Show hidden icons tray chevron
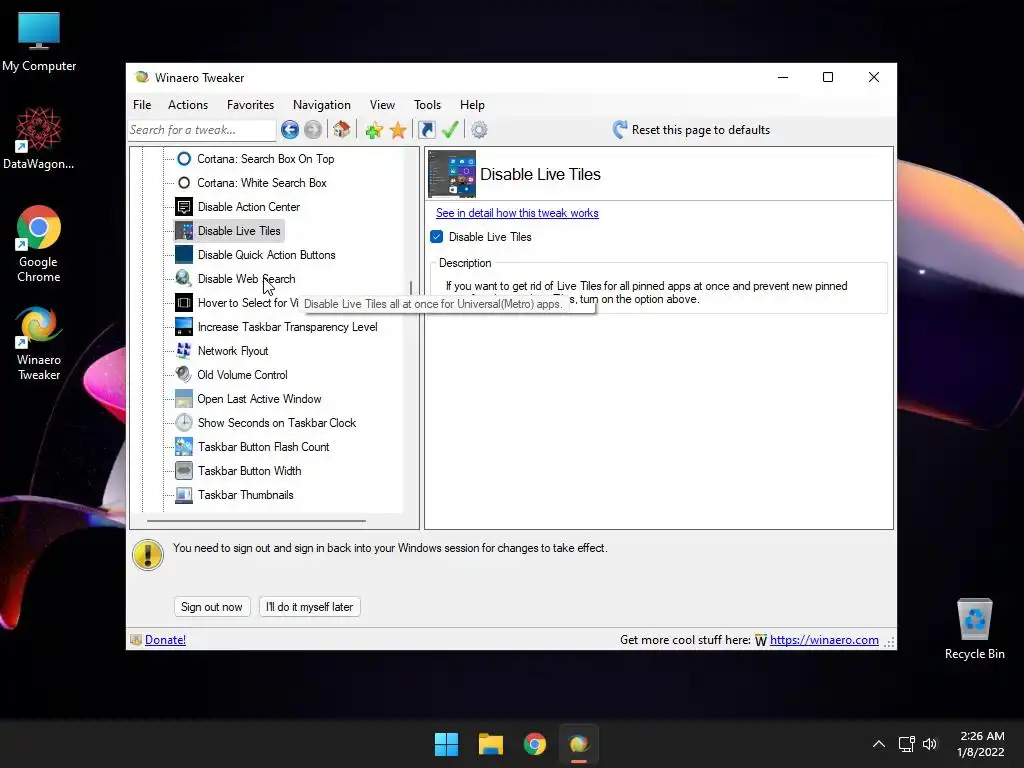Screen dimensions: 1024x768 click(879, 744)
